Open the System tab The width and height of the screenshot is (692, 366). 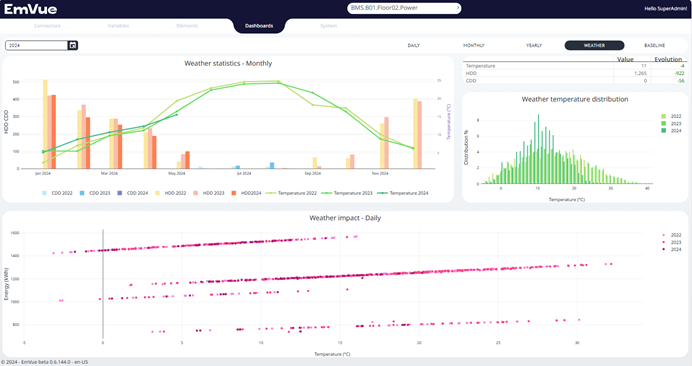coord(328,26)
